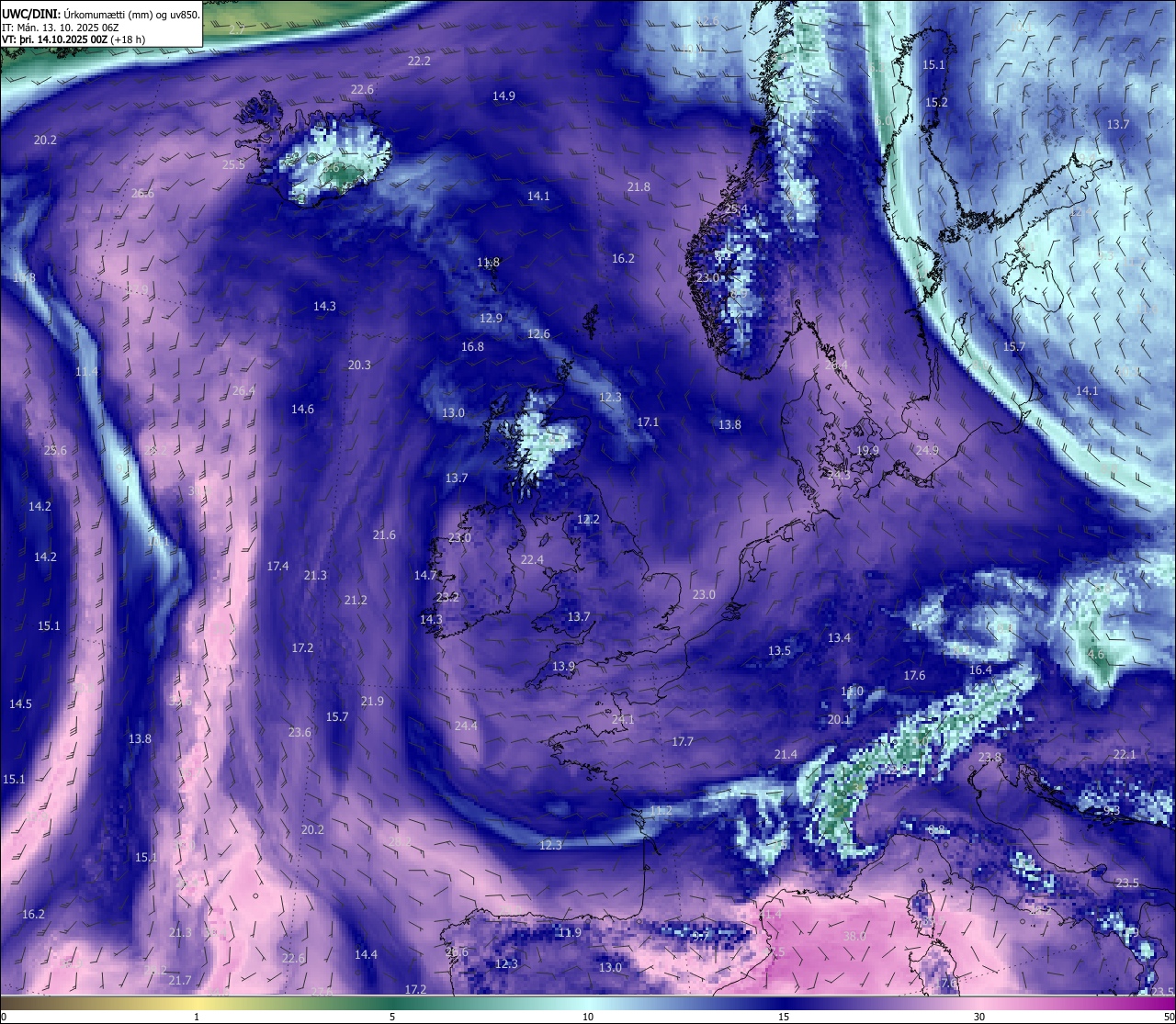The width and height of the screenshot is (1176, 1024).
Task: Click the UWC/DINI title label
Action: [x=30, y=13]
